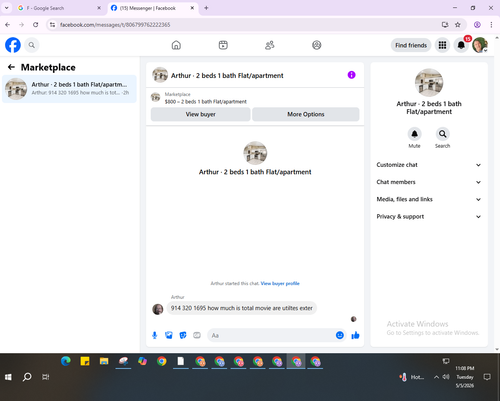Click the voice clip microphone icon
500x401 pixels.
[x=154, y=335]
